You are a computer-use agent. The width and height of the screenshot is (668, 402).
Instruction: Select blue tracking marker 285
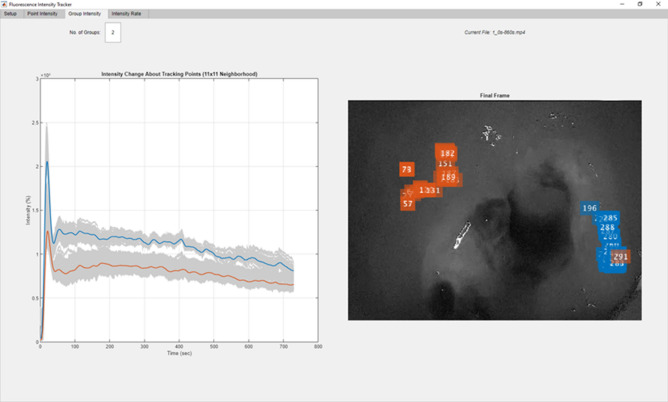(x=609, y=218)
